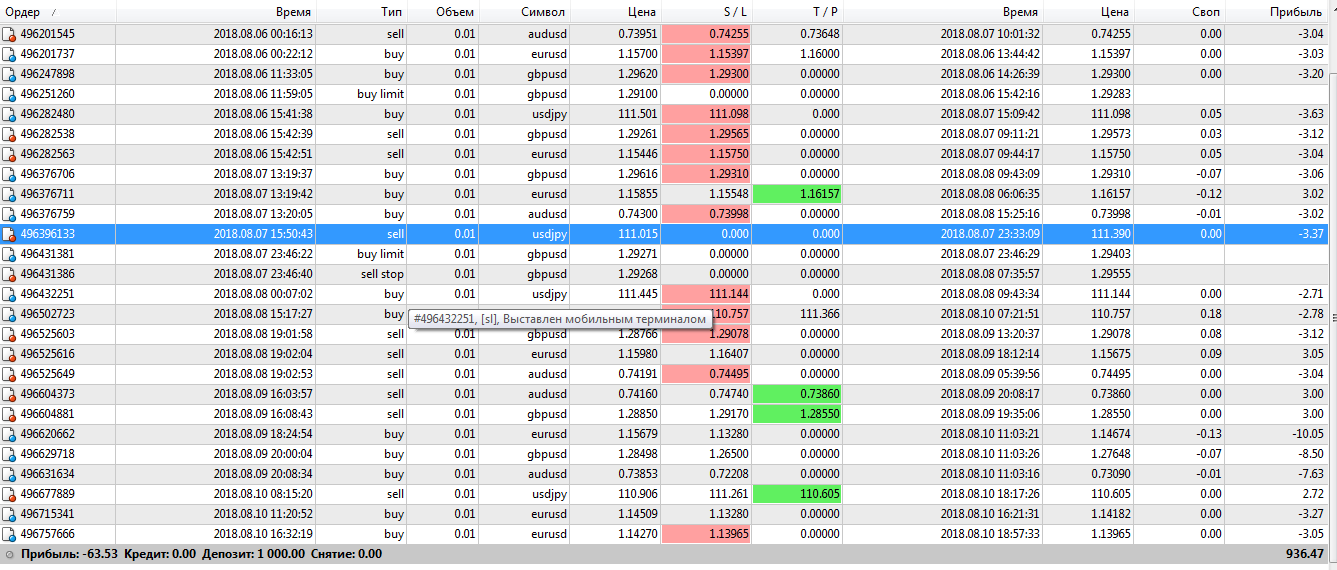Sort by the Тип column header

362,12
